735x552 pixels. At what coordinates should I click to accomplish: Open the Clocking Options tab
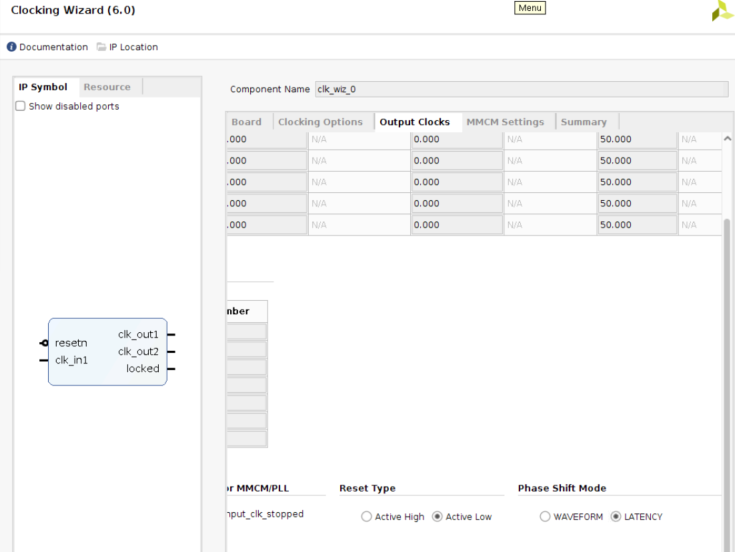tap(320, 122)
